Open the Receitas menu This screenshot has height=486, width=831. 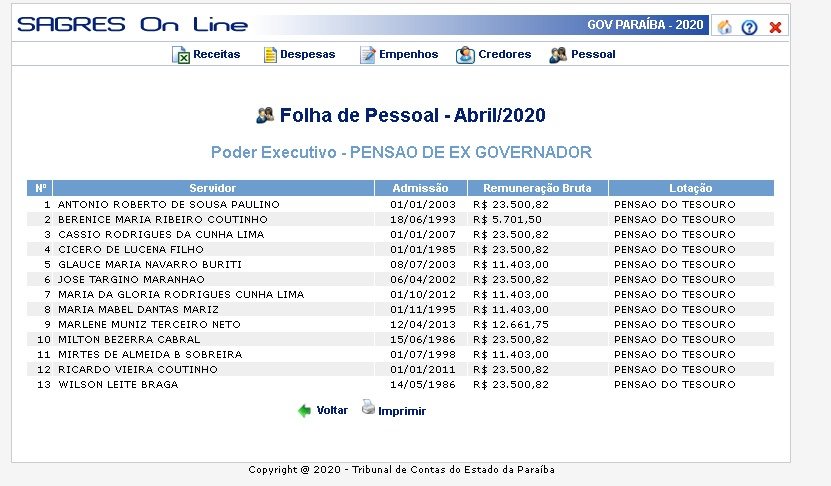click(217, 54)
